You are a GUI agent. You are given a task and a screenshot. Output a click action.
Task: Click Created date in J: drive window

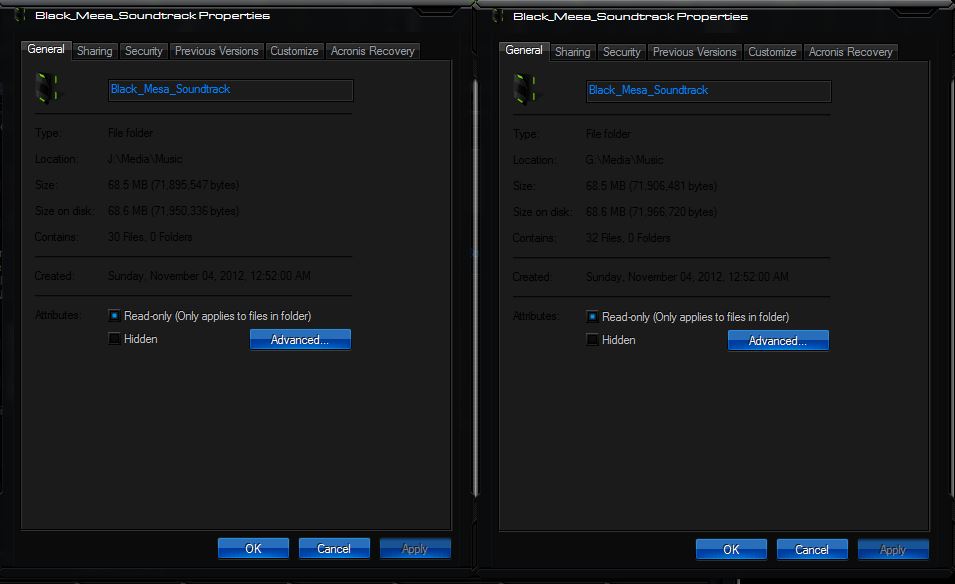pos(209,276)
